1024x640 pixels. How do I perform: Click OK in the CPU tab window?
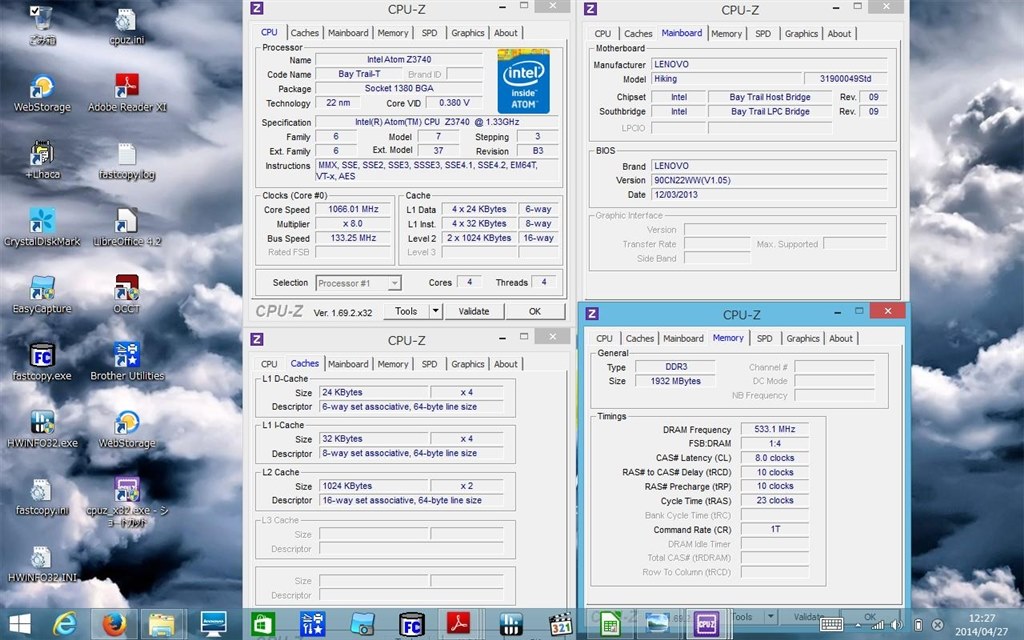tap(535, 311)
